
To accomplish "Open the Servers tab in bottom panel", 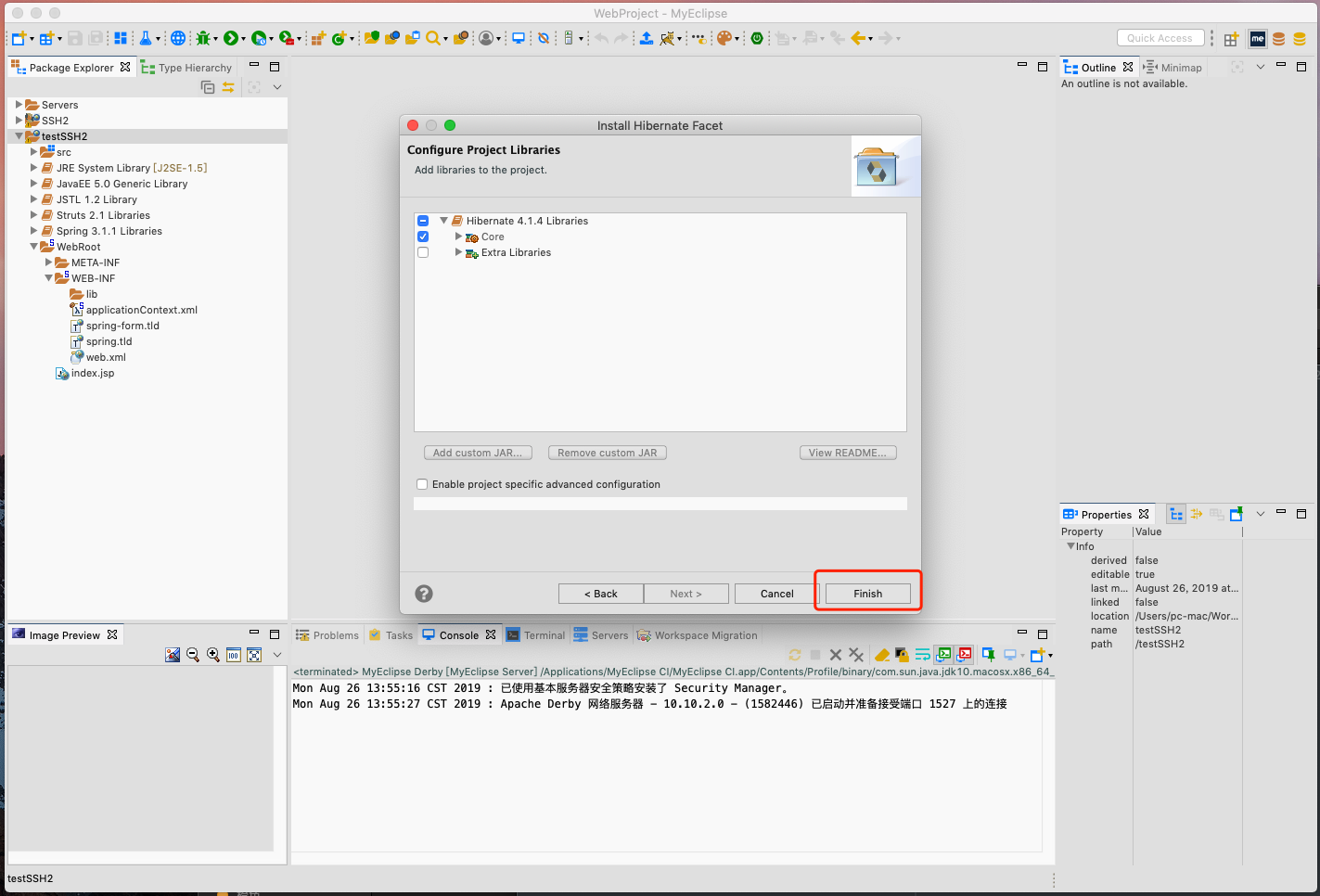I will click(601, 635).
